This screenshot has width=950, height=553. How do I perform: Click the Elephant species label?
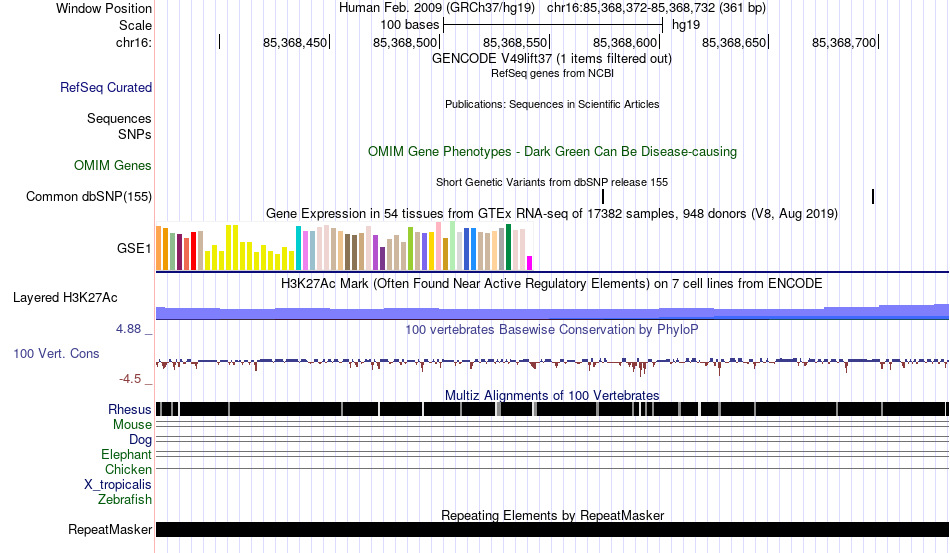pos(126,454)
